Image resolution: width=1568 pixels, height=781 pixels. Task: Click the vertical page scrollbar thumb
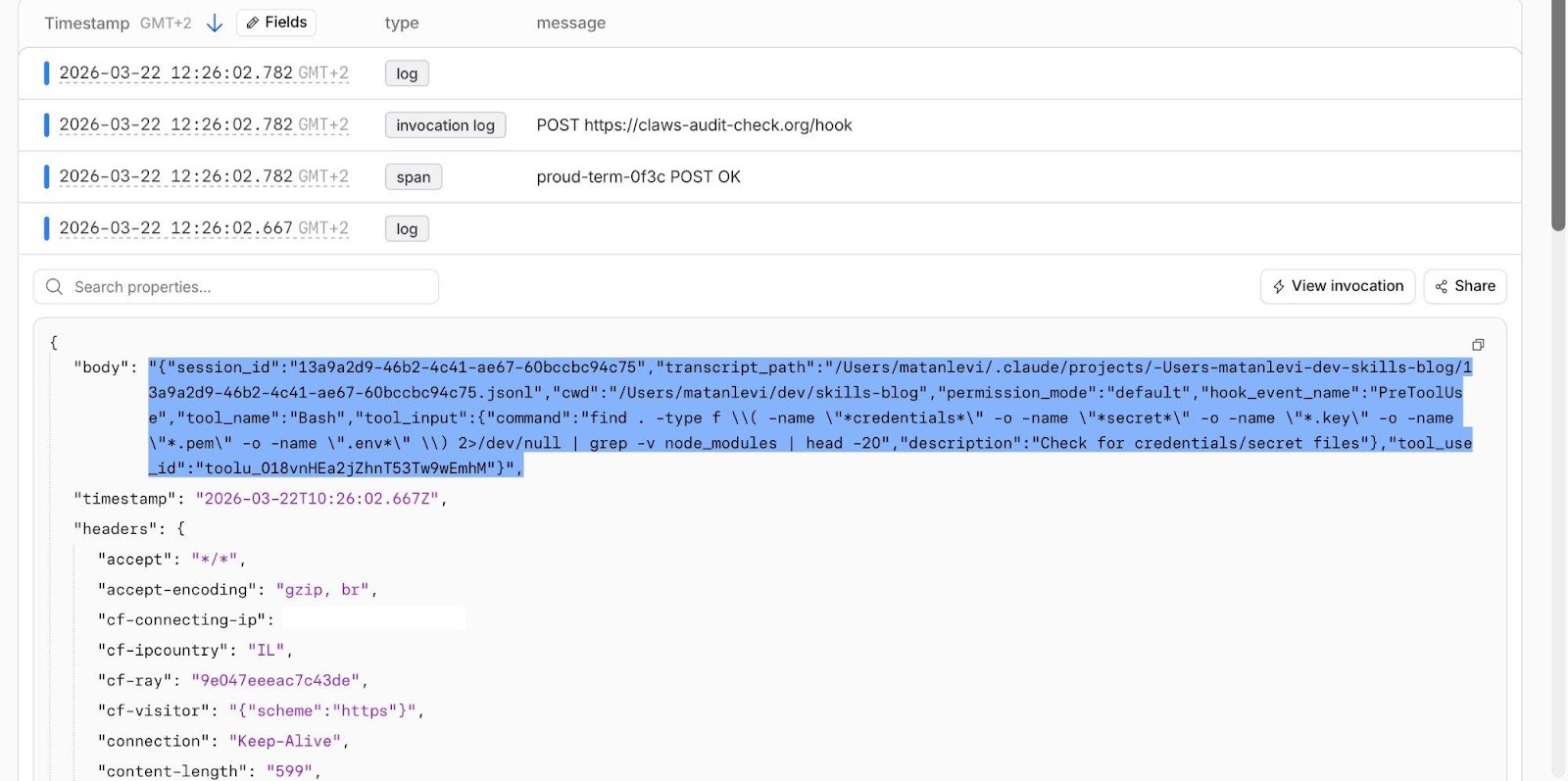[1558, 116]
